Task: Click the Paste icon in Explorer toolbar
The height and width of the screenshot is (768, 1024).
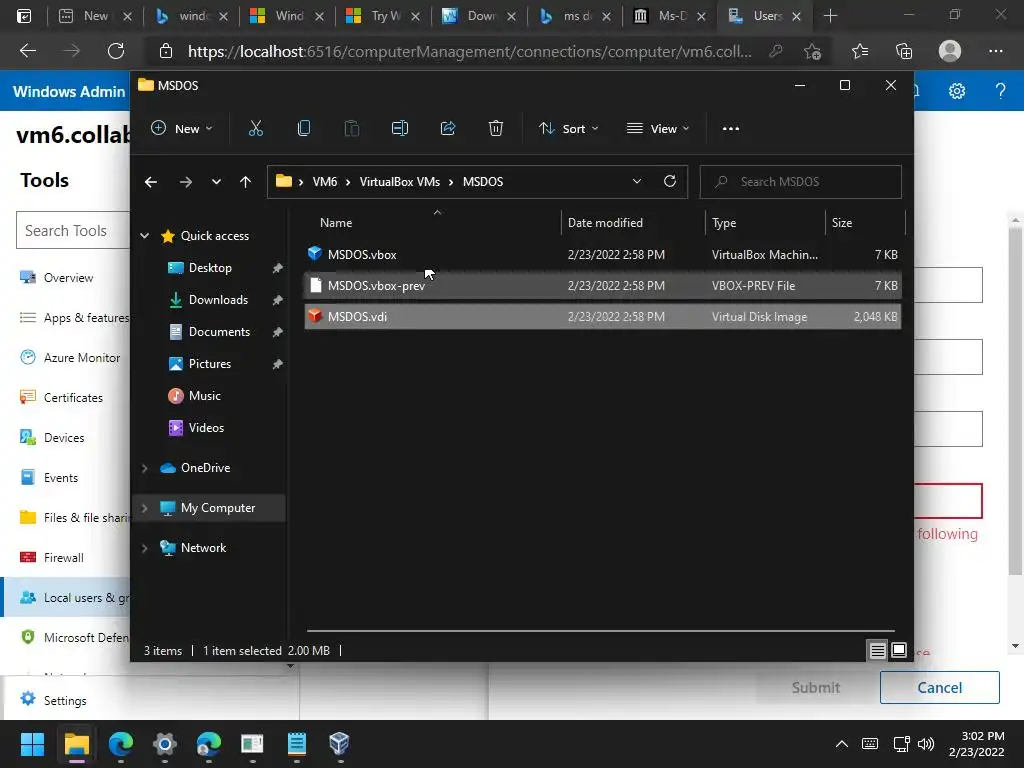Action: coord(351,129)
